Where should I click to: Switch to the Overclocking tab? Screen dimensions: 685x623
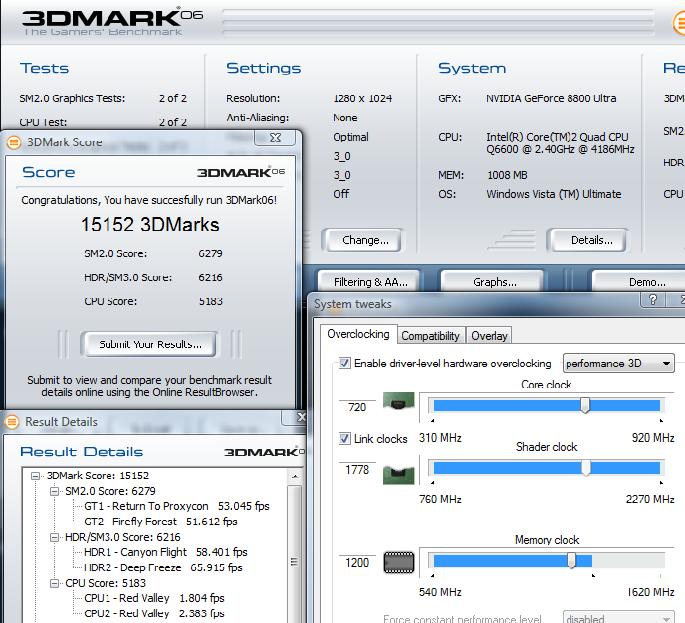pyautogui.click(x=358, y=334)
